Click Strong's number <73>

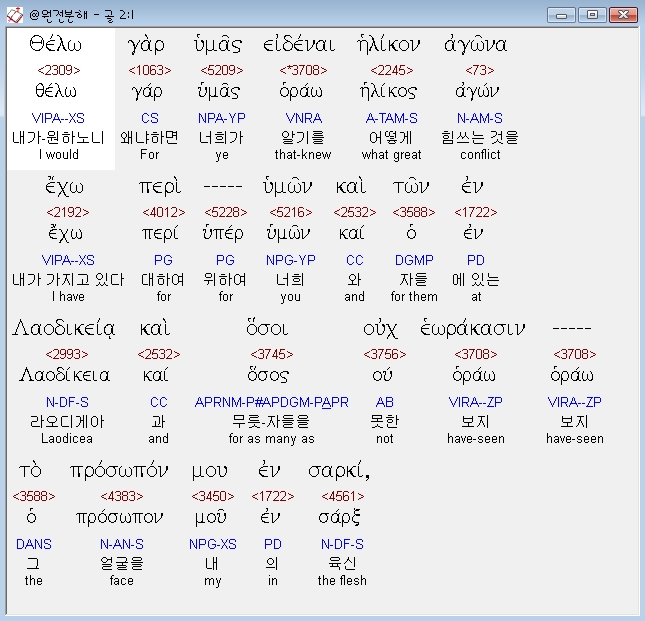(480, 70)
